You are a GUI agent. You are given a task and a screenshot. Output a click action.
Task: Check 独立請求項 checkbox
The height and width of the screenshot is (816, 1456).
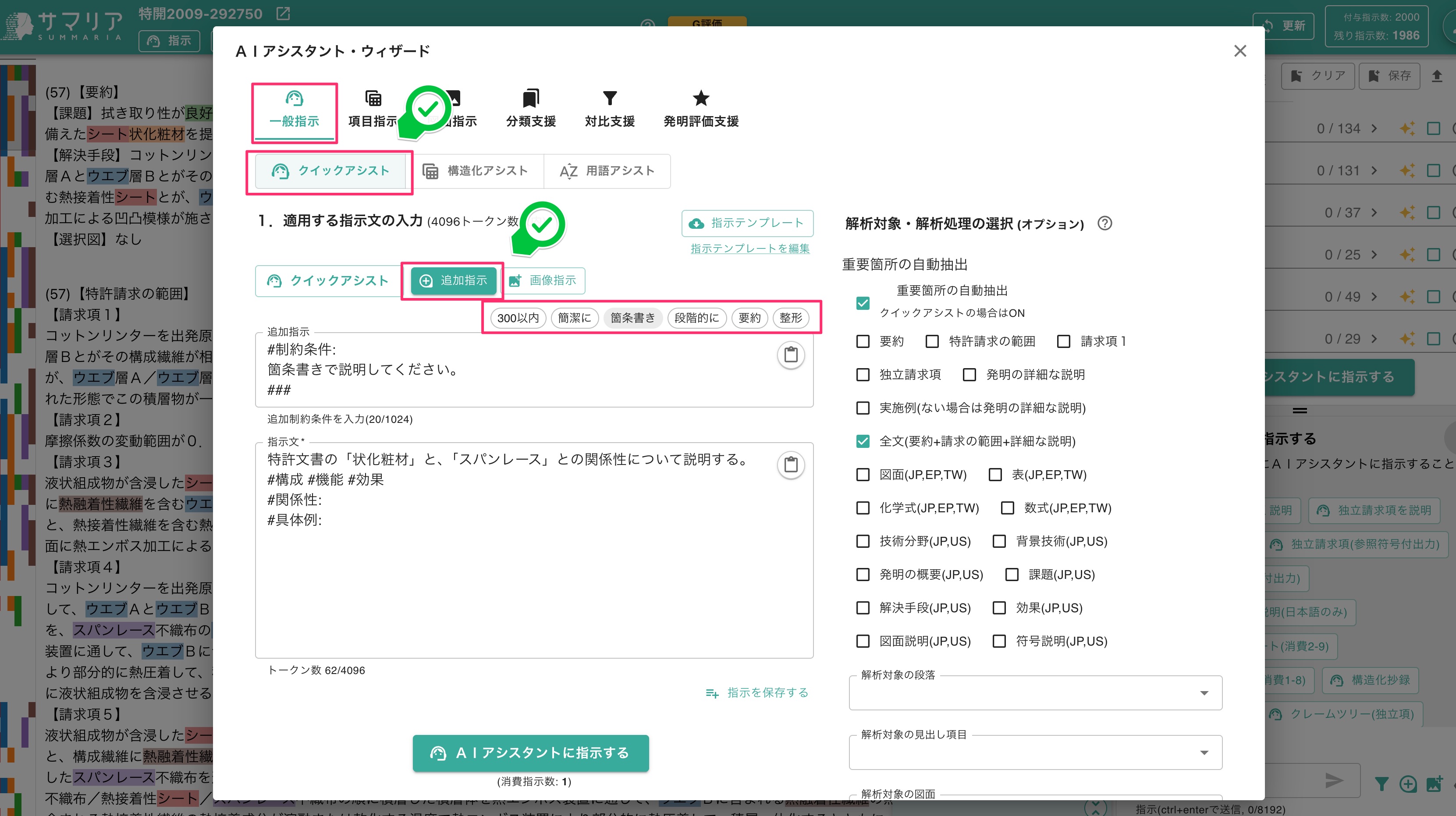coord(863,375)
